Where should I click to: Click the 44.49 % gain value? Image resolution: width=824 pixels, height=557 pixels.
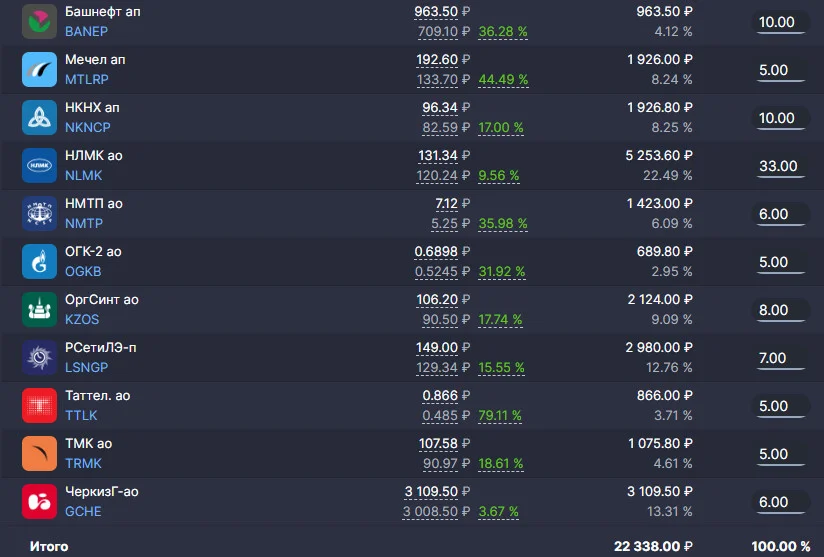503,79
